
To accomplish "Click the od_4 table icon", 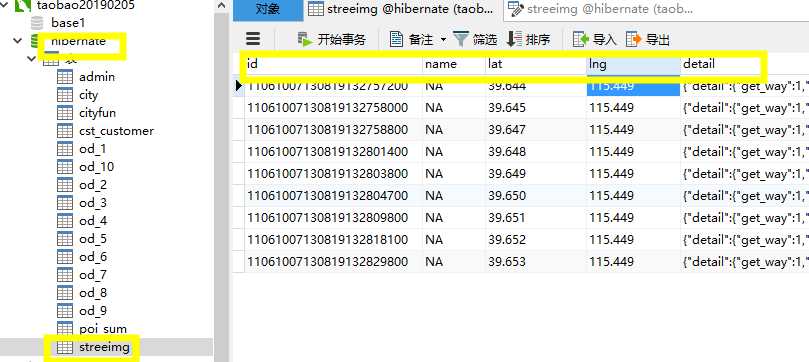I will point(65,221).
